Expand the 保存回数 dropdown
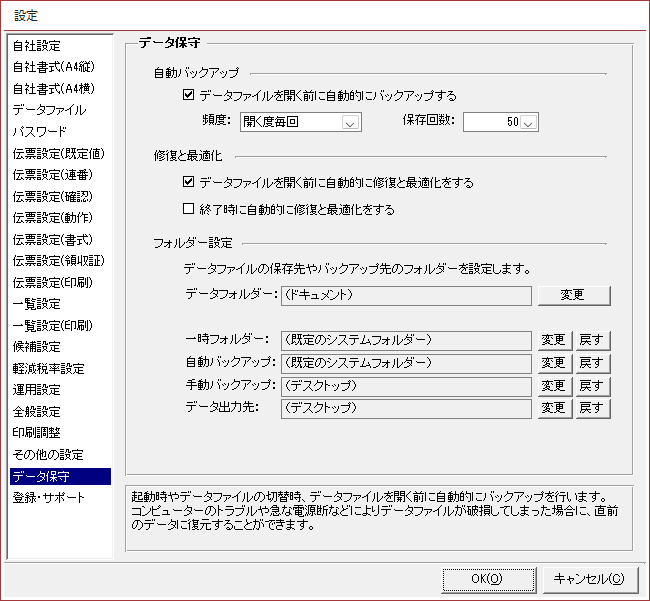Image resolution: width=650 pixels, height=601 pixels. pos(529,123)
